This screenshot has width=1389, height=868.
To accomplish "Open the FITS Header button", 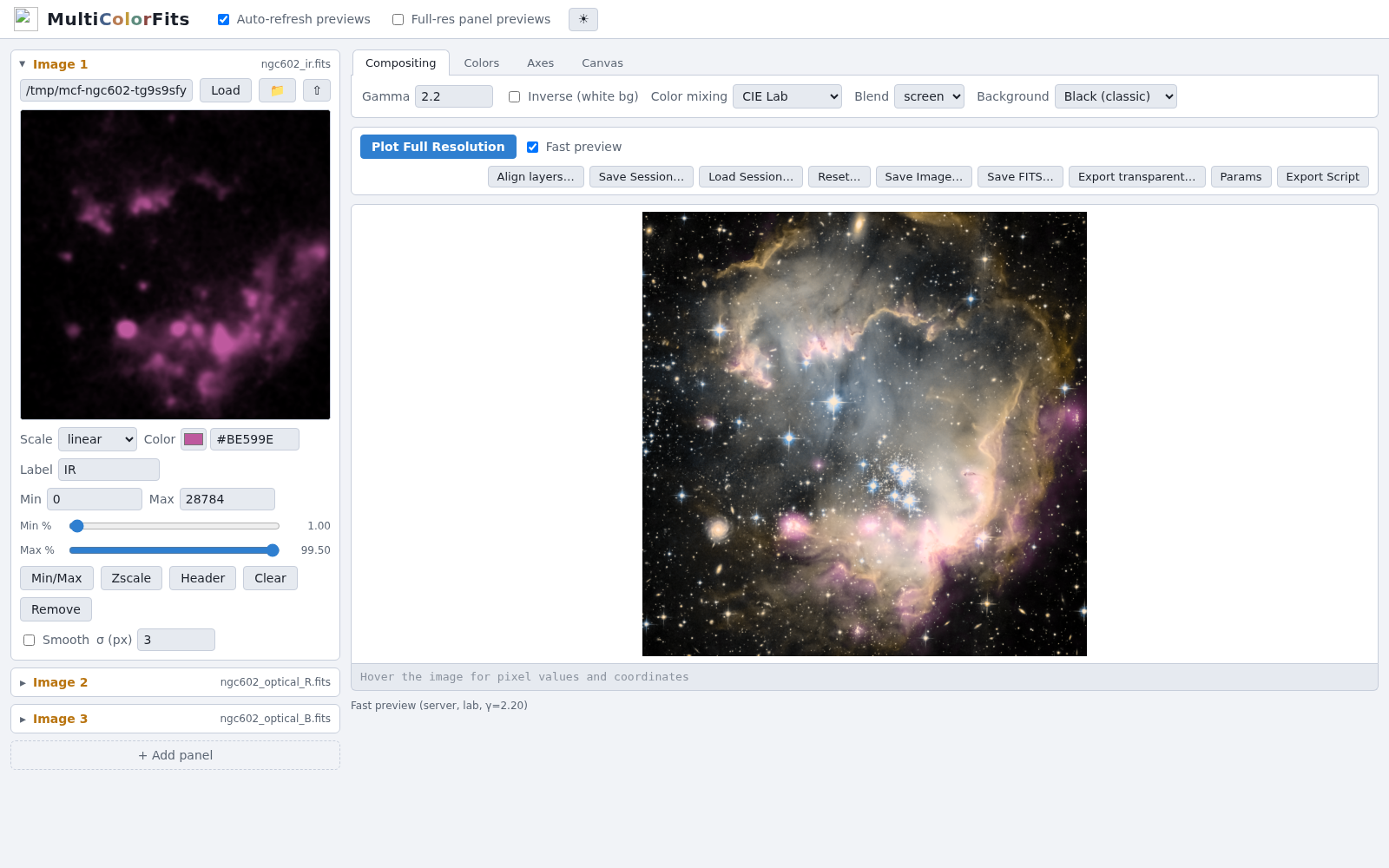I will [x=202, y=578].
